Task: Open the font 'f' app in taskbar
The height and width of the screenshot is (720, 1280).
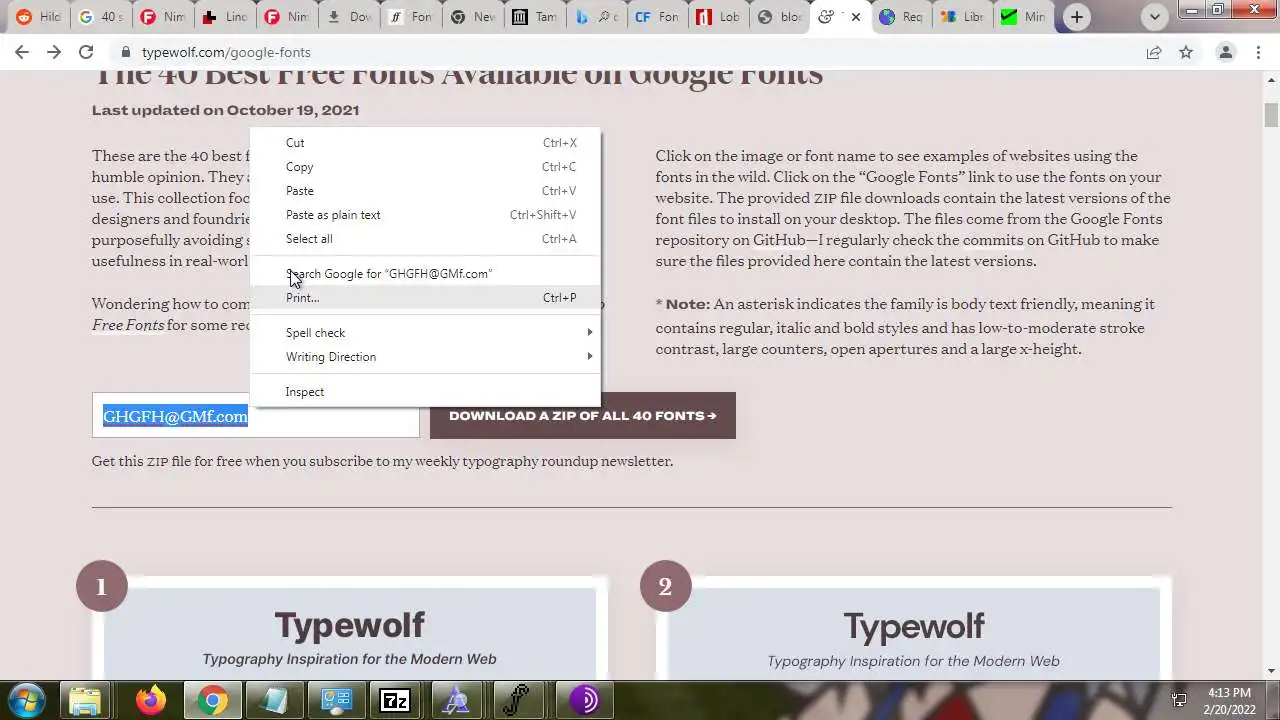Action: click(x=517, y=701)
